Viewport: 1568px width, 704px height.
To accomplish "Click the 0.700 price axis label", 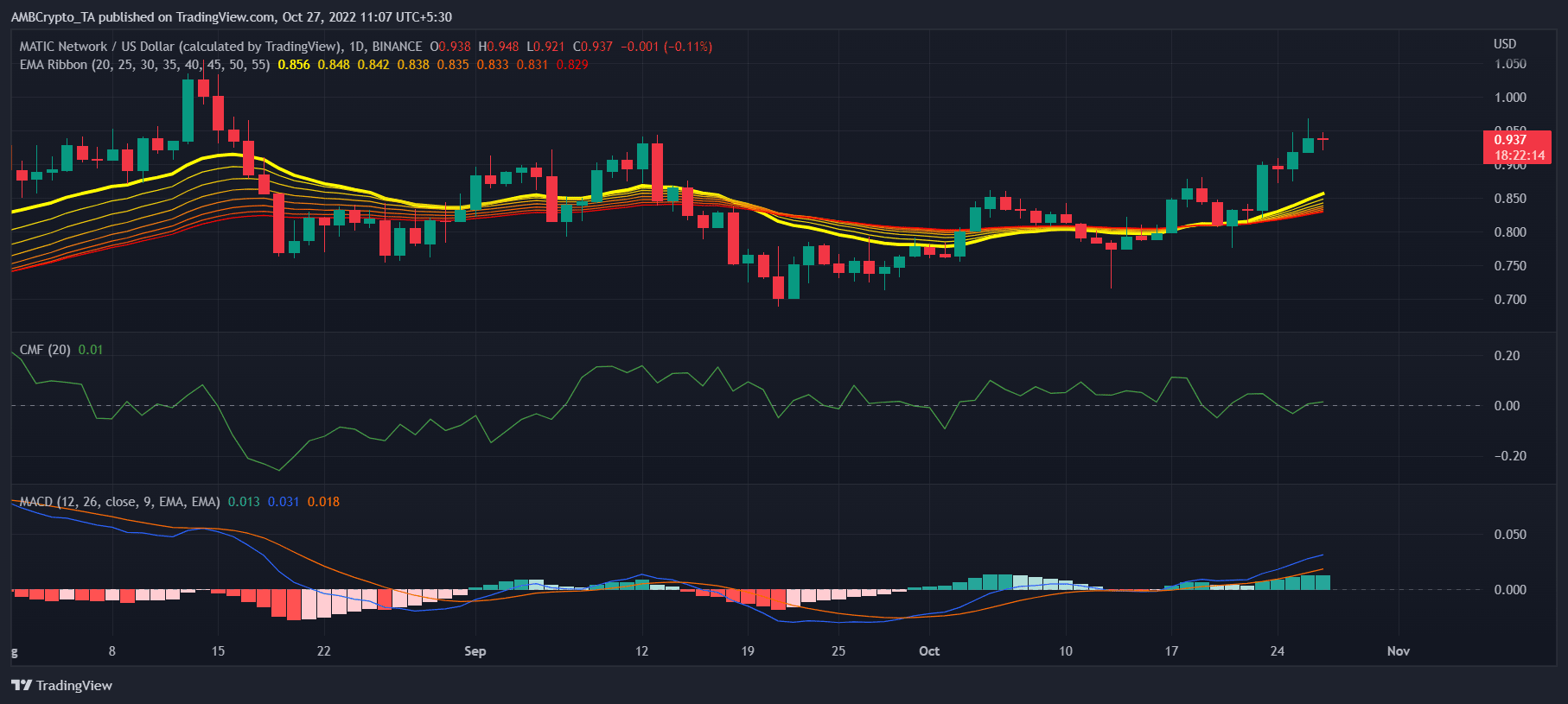I will coord(1510,300).
